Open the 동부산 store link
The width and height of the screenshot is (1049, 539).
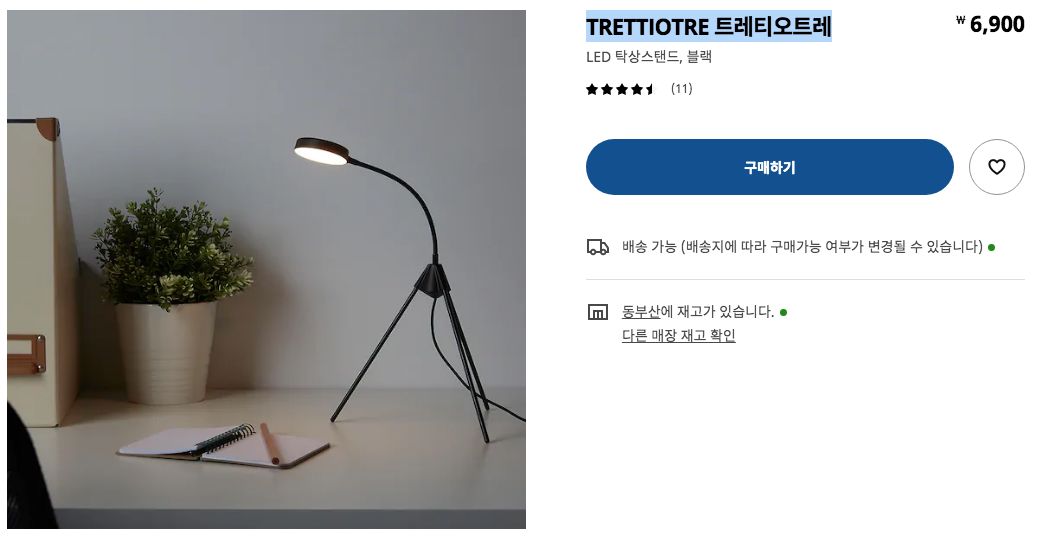click(641, 312)
